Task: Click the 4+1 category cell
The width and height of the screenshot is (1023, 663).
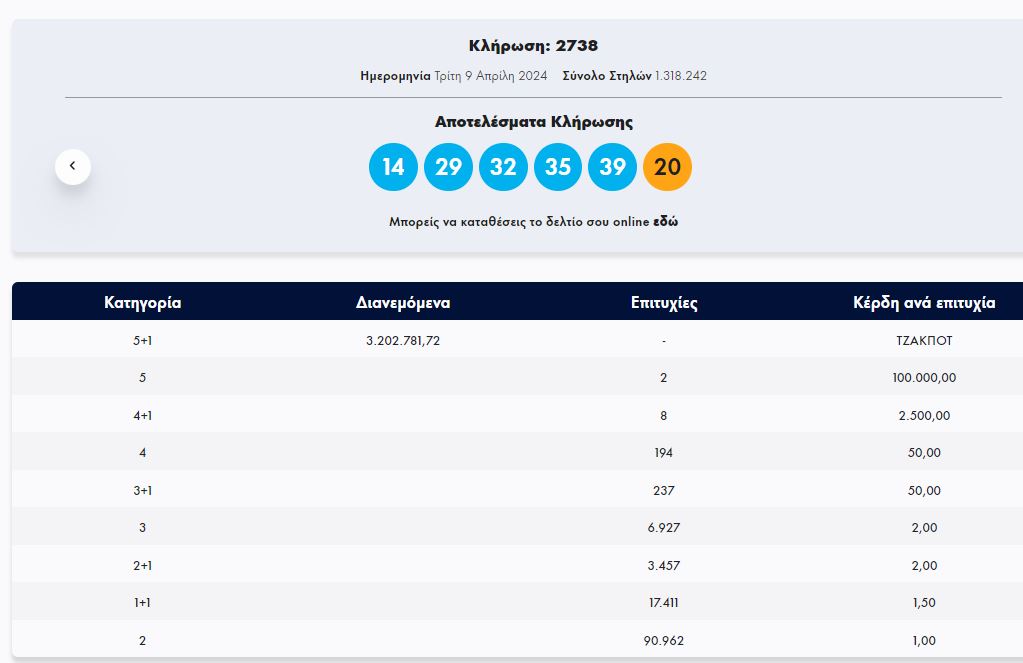Action: pos(143,415)
